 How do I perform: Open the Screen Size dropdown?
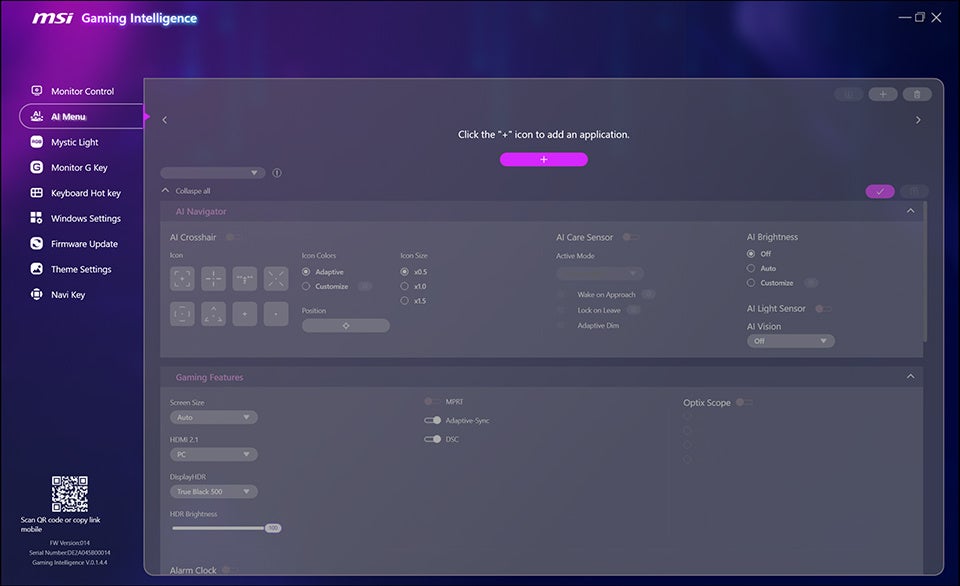213,417
